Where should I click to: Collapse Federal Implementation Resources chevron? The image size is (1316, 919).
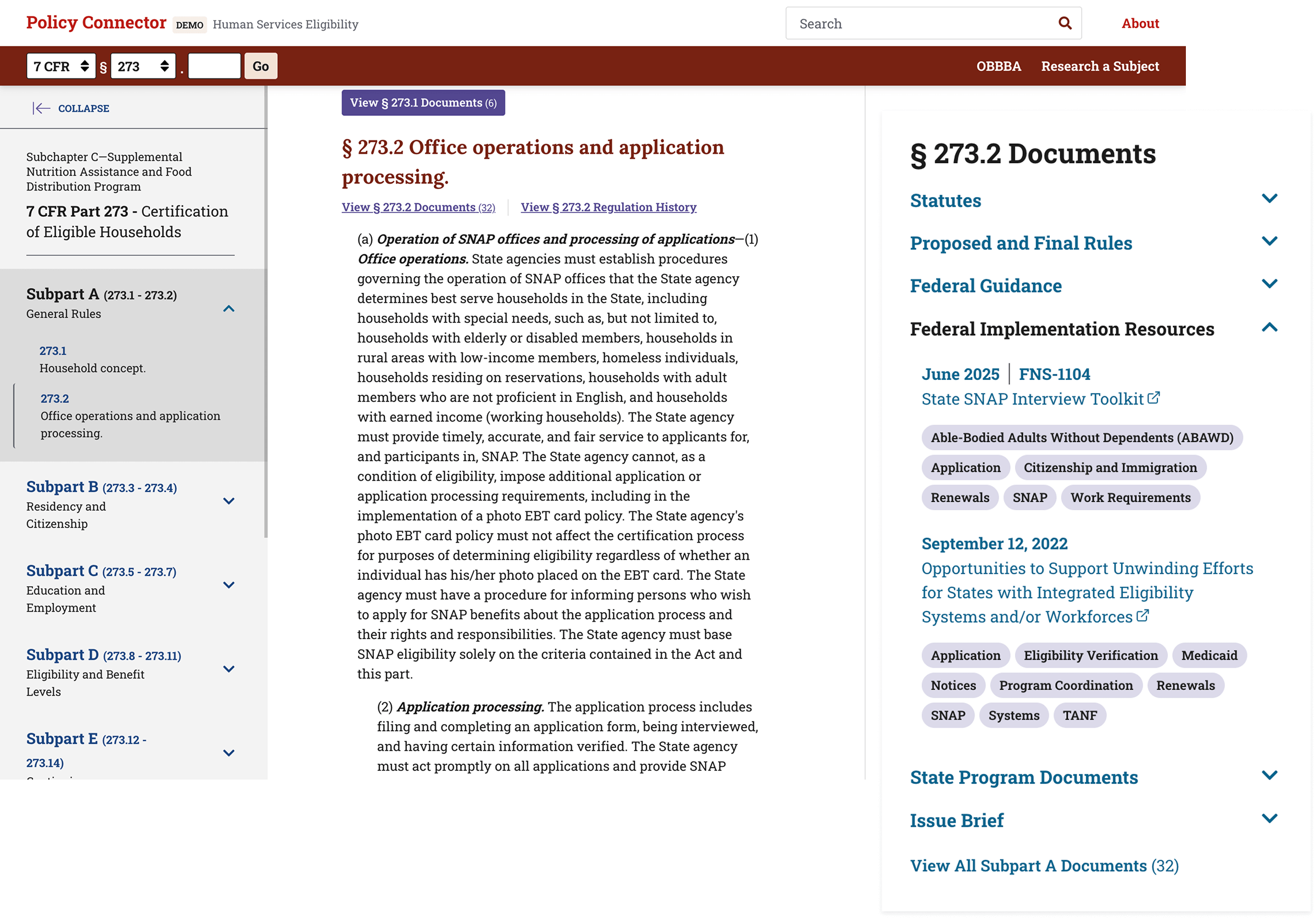click(1269, 328)
